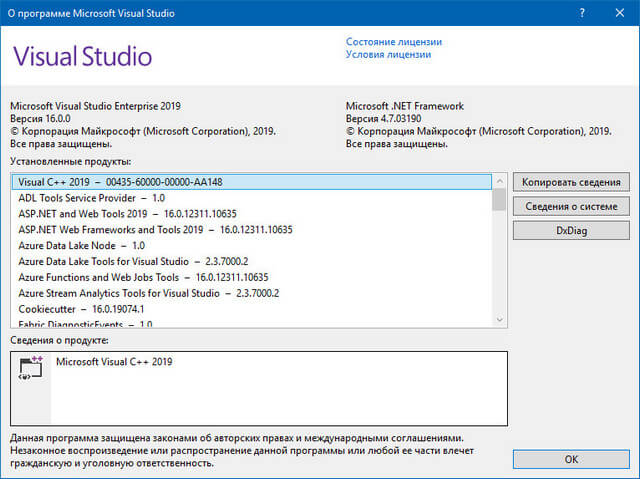640x479 pixels.
Task: Click the Microsoft Visual C++ 2019 product icon
Action: [x=29, y=370]
